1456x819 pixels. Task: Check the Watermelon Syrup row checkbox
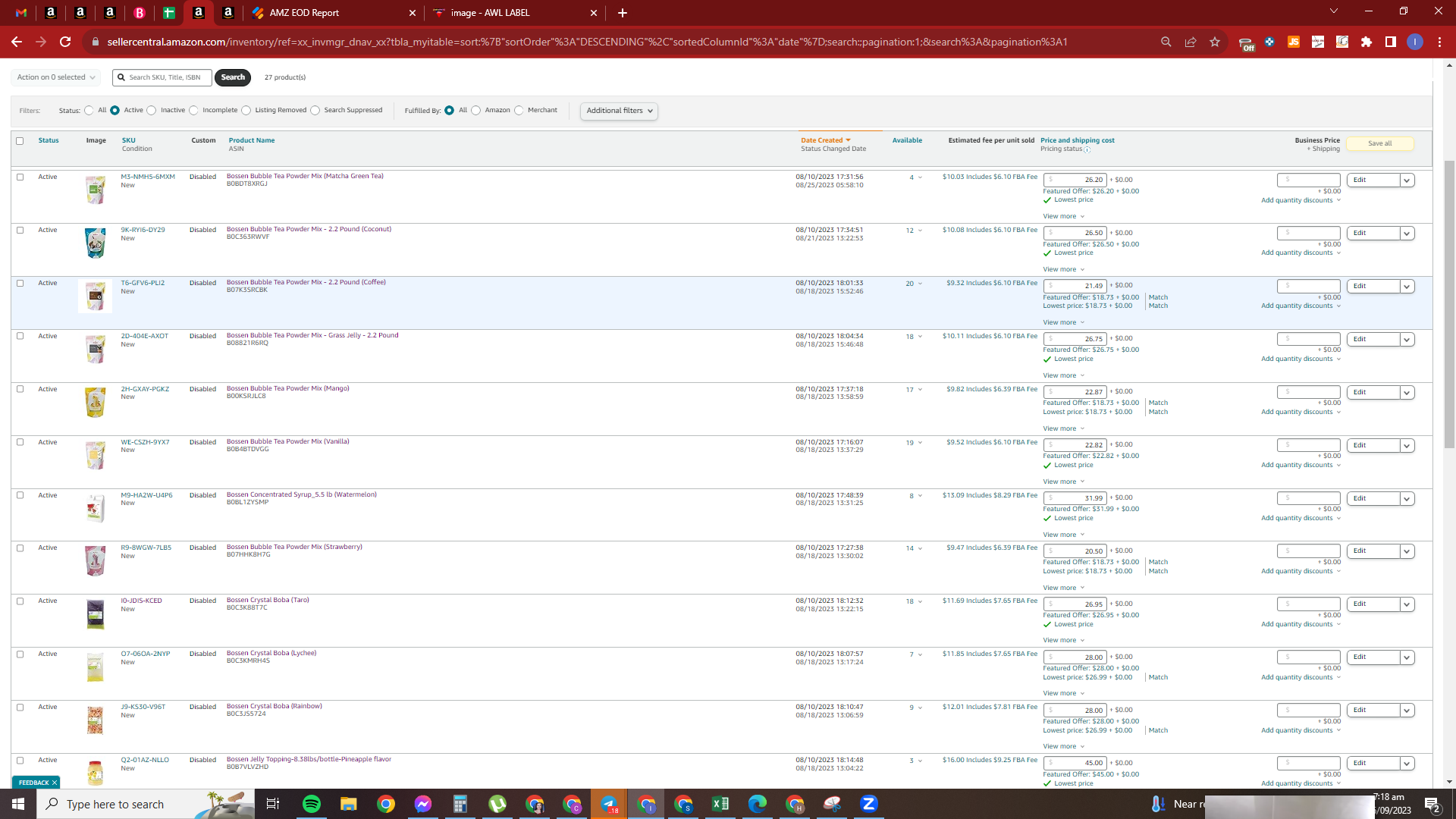tap(20, 496)
